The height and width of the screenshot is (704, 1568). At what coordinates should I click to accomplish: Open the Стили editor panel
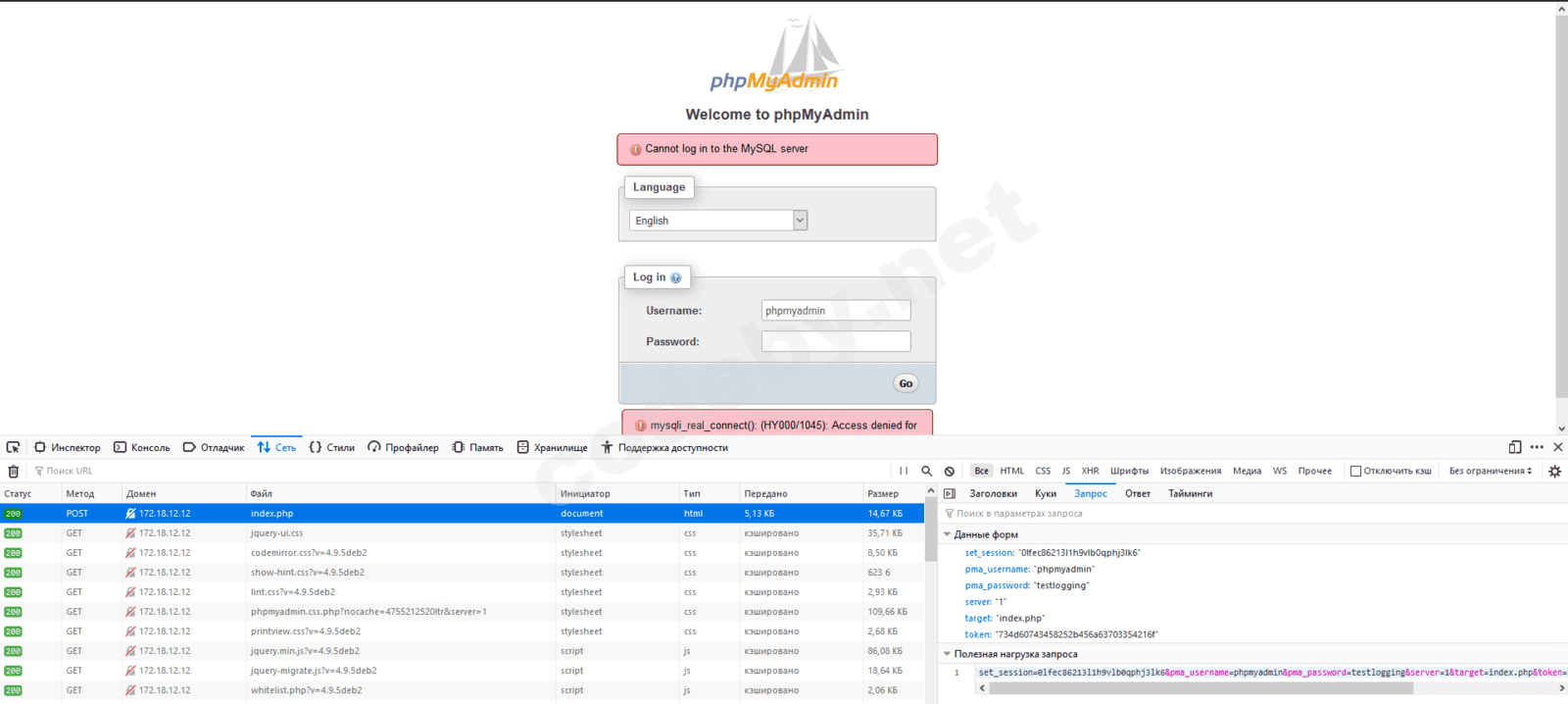[x=332, y=447]
